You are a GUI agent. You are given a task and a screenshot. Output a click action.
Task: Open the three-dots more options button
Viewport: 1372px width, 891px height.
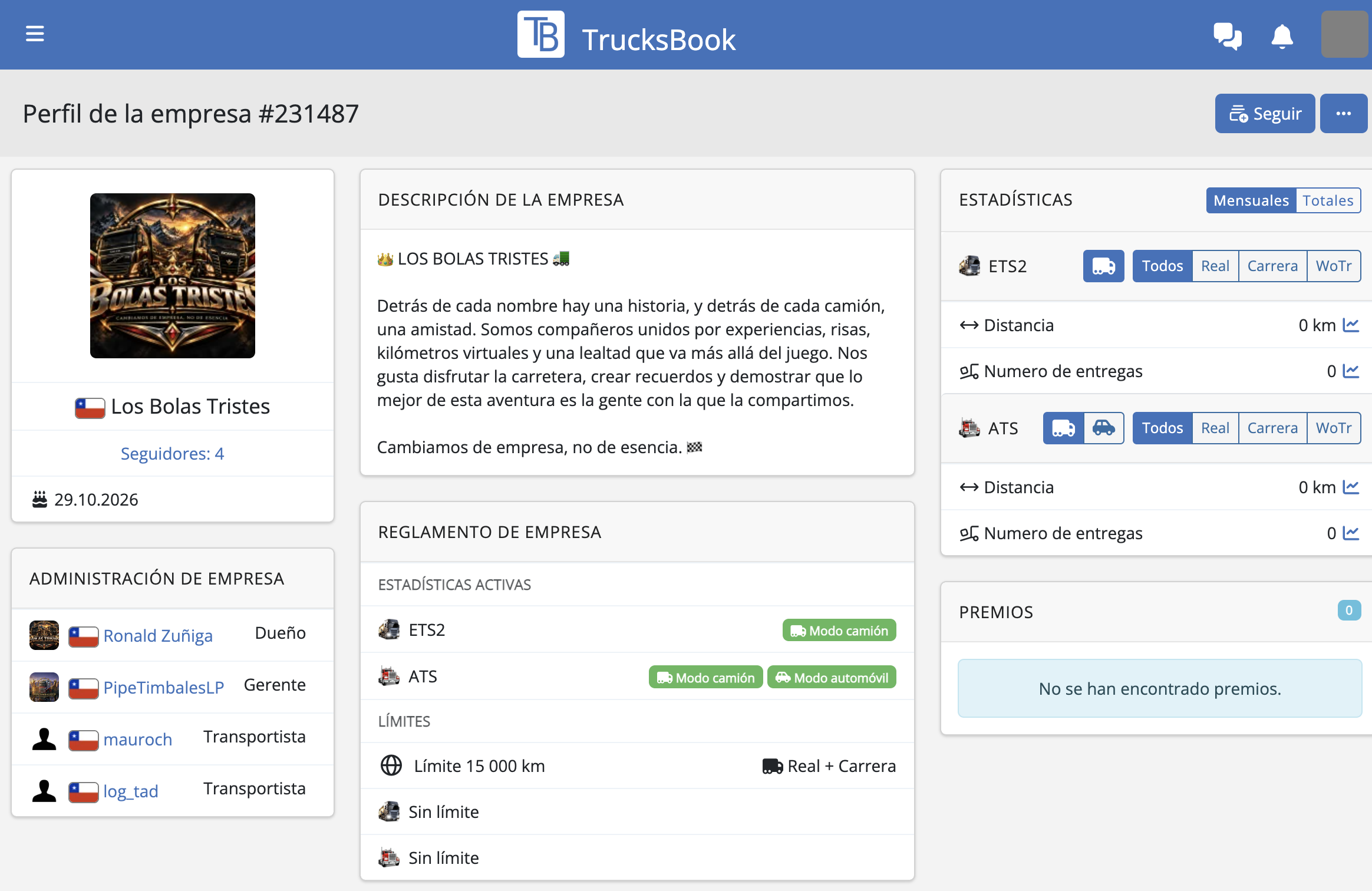(x=1343, y=113)
